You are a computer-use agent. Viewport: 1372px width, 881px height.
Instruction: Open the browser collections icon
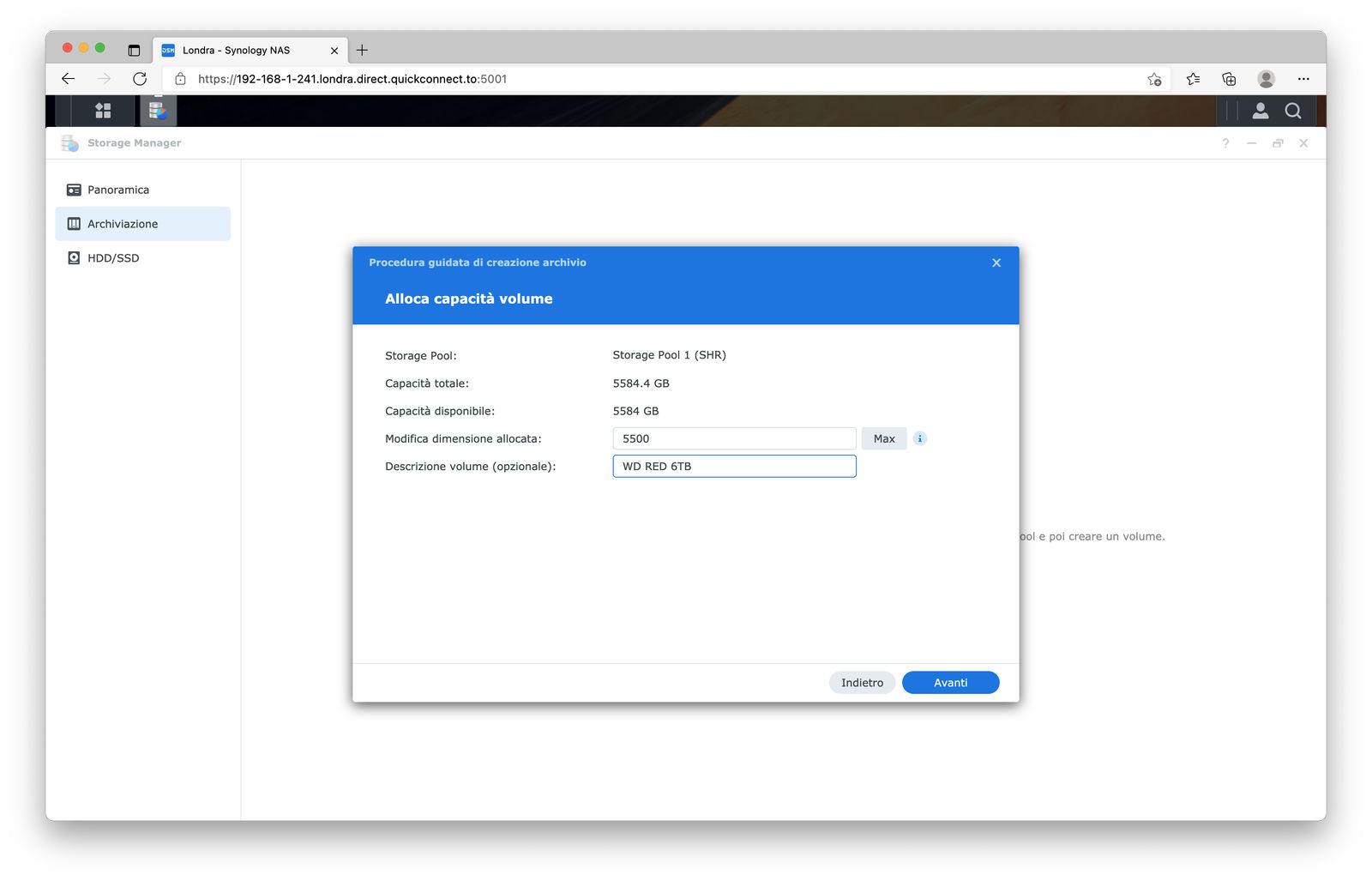1229,79
